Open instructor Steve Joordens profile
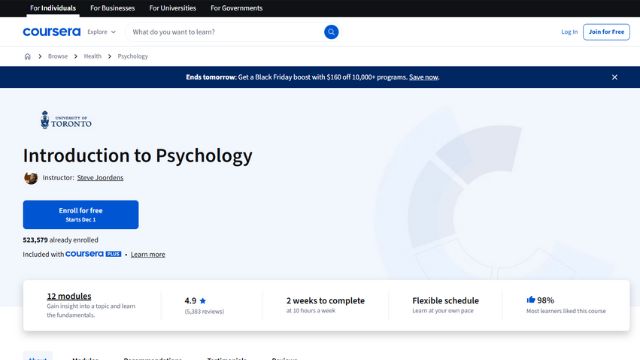The width and height of the screenshot is (640, 360). coord(100,178)
